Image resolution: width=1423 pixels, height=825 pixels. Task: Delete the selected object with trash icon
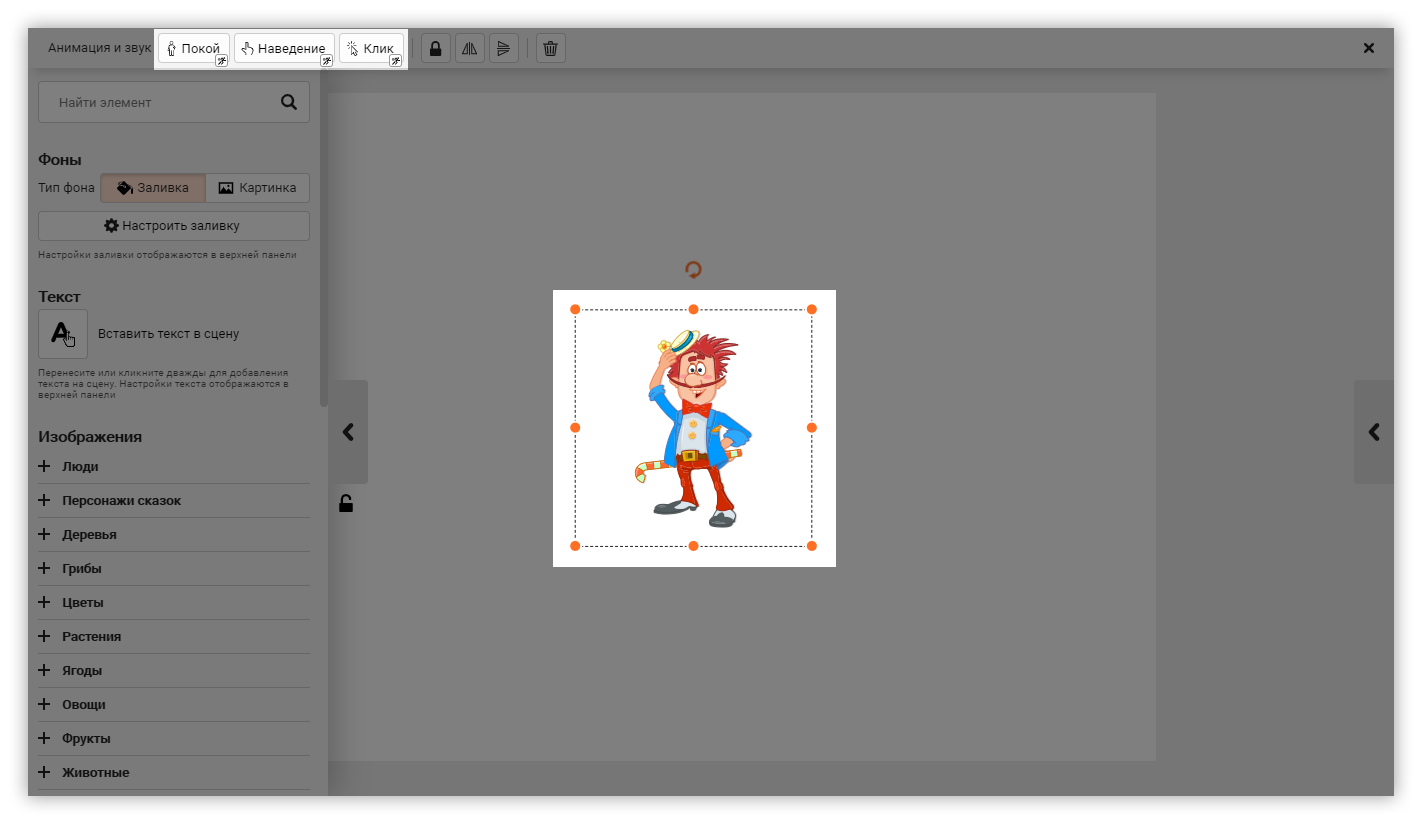pyautogui.click(x=550, y=48)
